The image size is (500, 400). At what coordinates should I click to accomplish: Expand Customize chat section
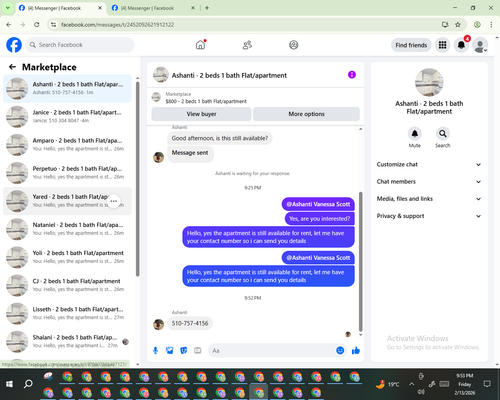429,164
